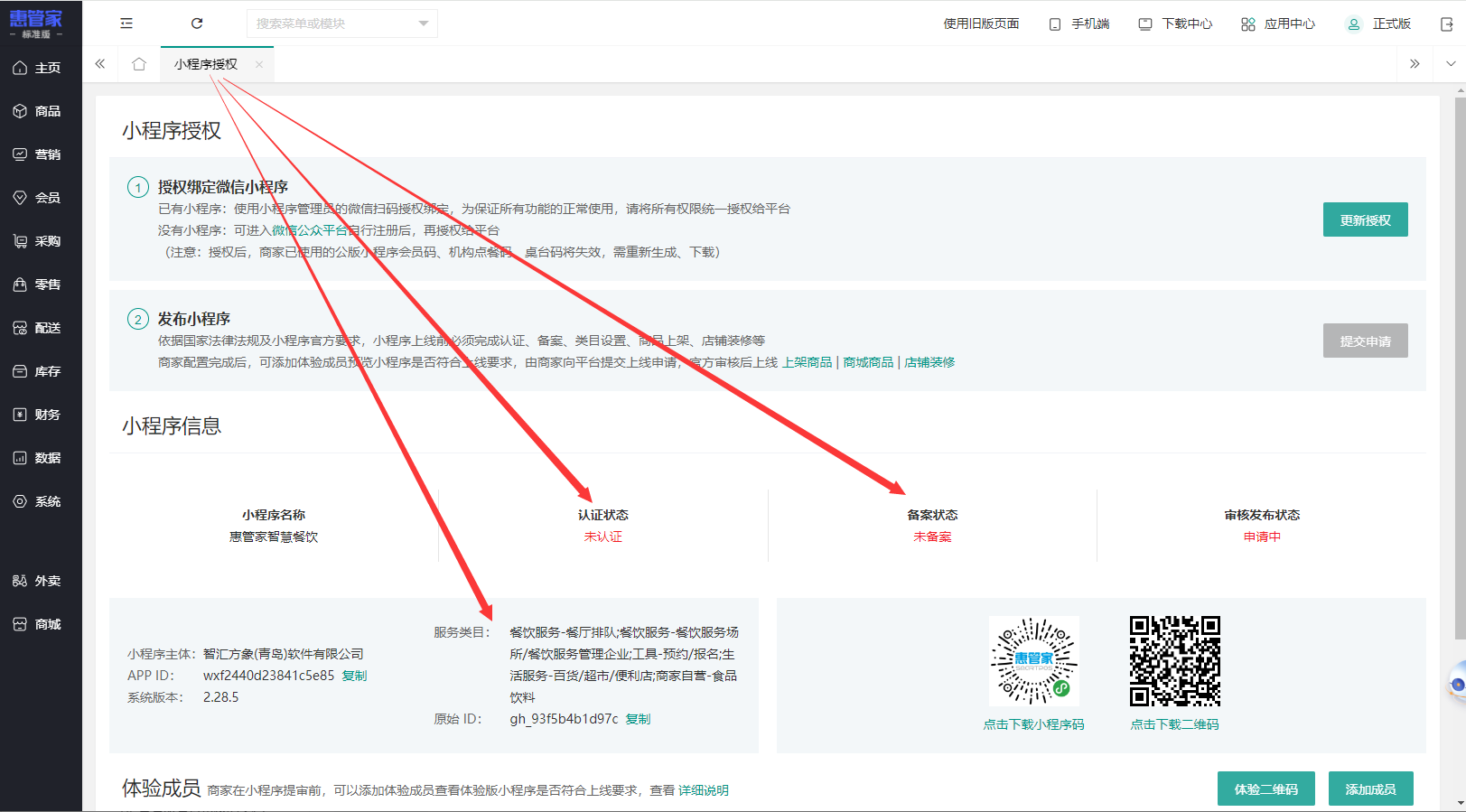Viewport: 1466px width, 812px height.
Task: Click the logout icon at top right
Action: click(1446, 24)
